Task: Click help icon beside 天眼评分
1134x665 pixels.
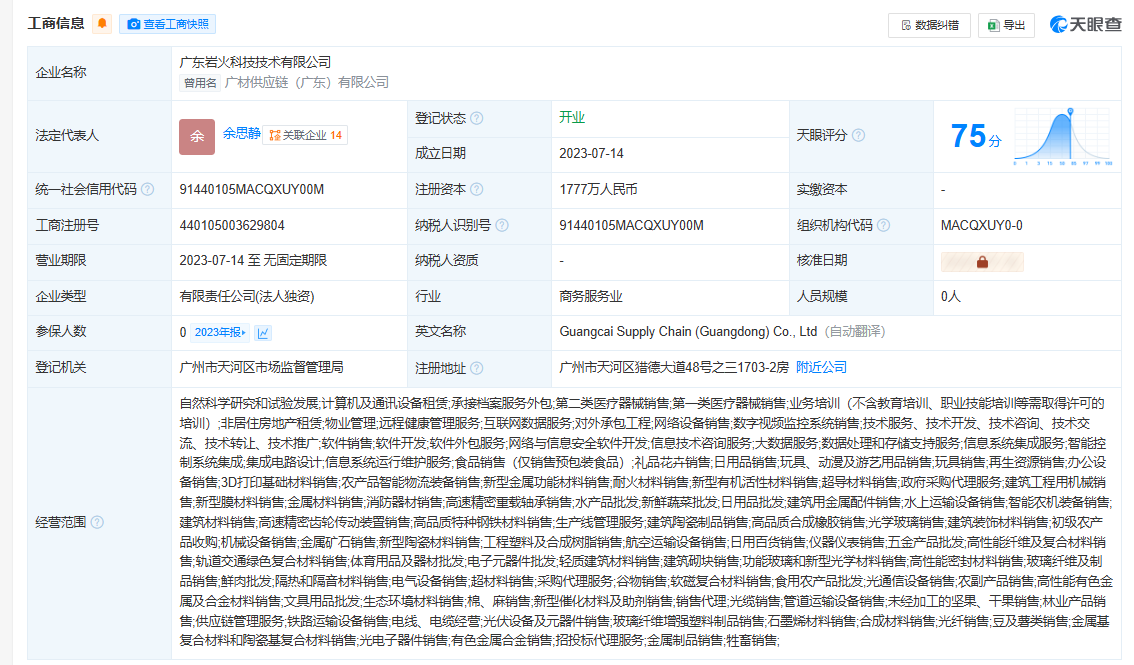Action: point(858,135)
